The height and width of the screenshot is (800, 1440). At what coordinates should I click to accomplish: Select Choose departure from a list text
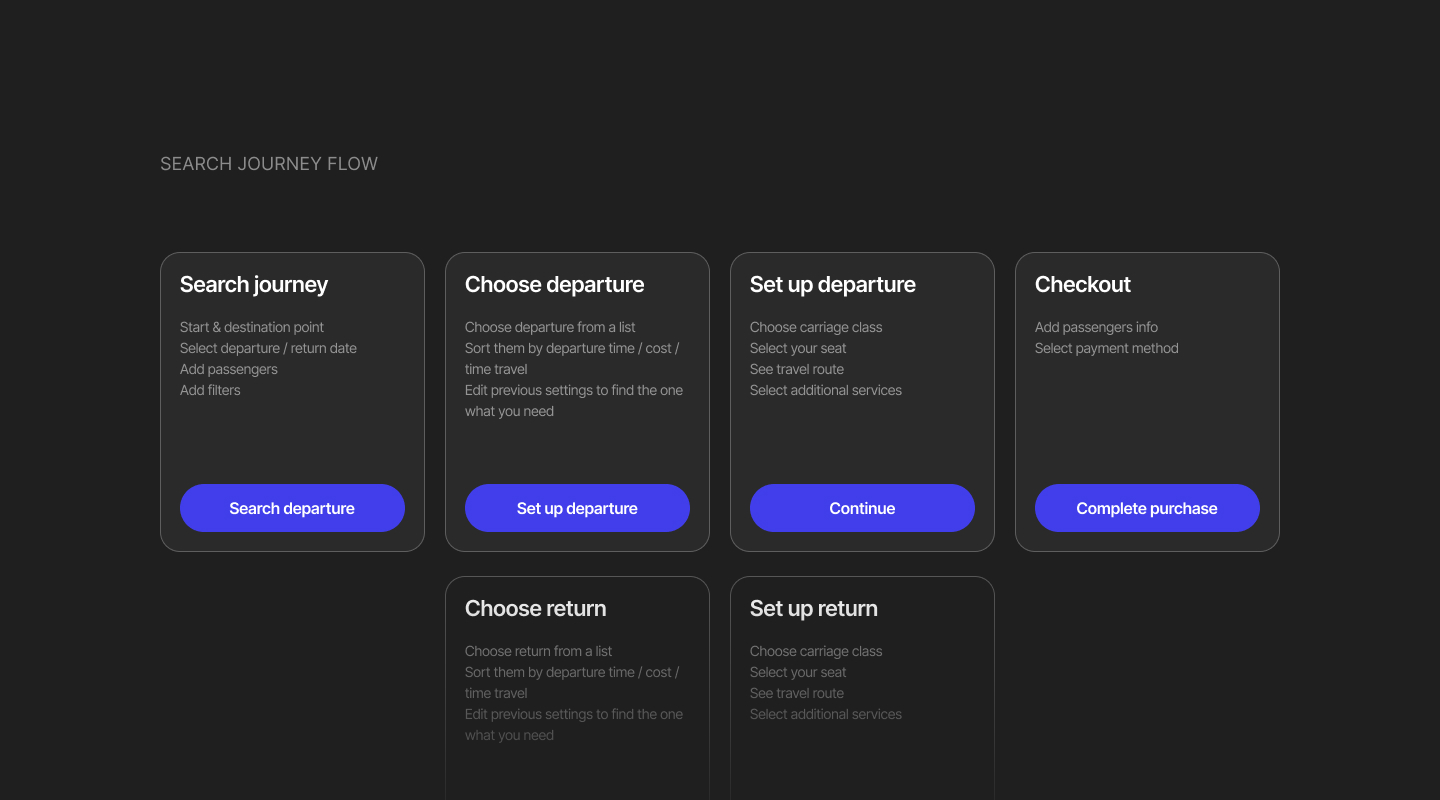pos(550,327)
